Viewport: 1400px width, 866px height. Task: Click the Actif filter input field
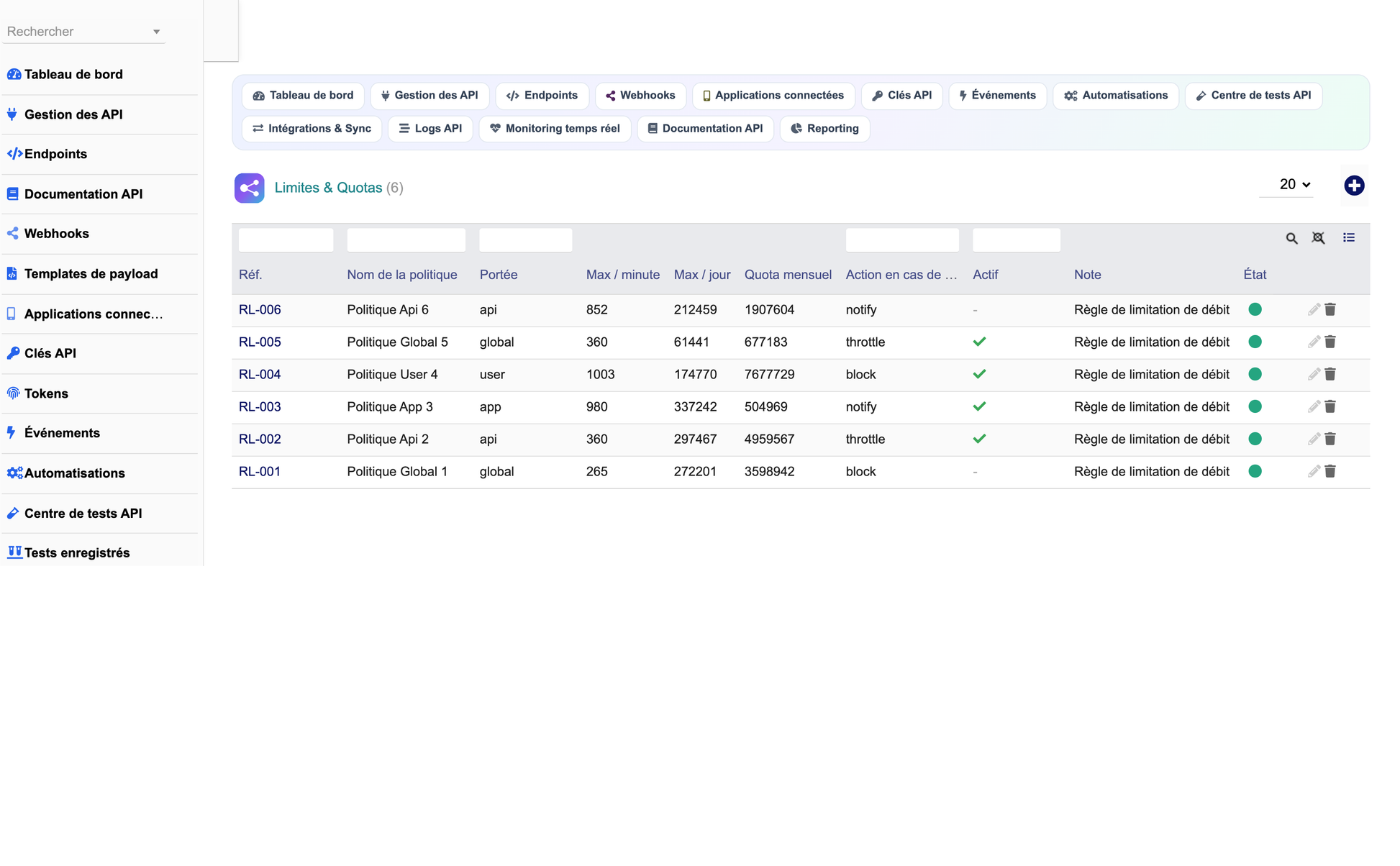[x=1017, y=240]
